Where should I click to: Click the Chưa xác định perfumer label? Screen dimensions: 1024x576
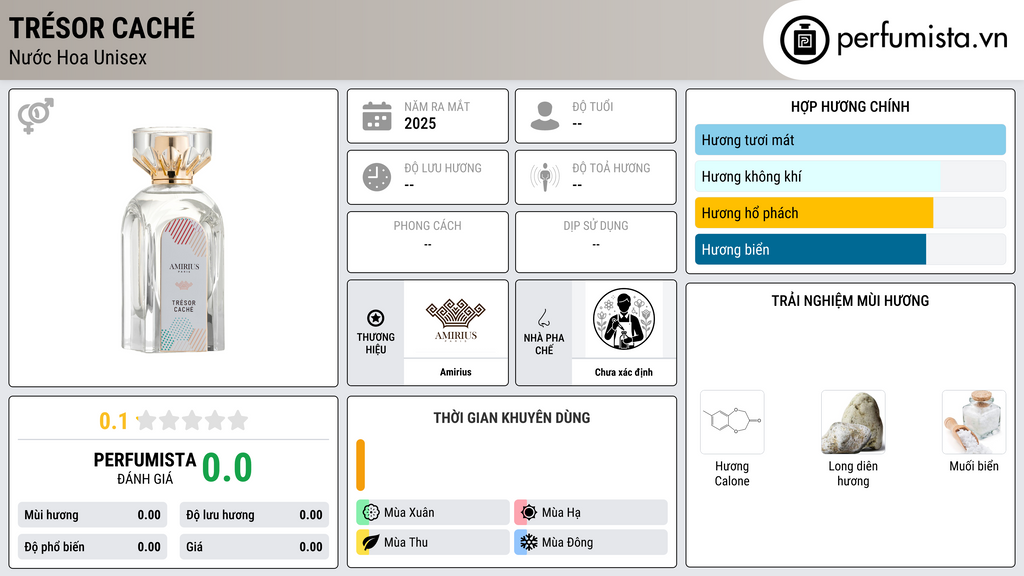click(x=624, y=372)
